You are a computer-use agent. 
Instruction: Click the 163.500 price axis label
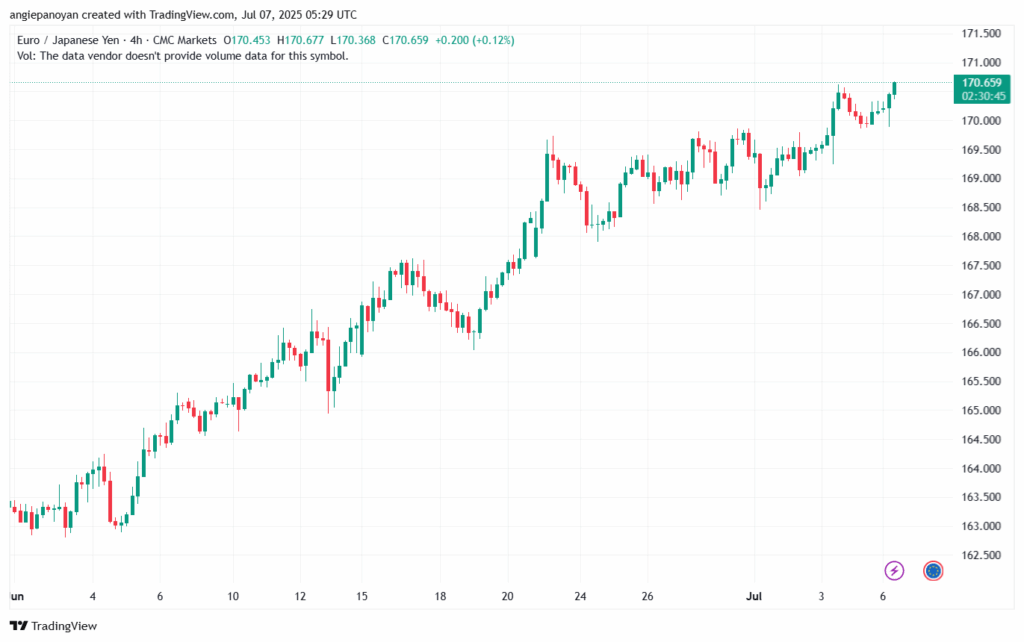point(981,498)
